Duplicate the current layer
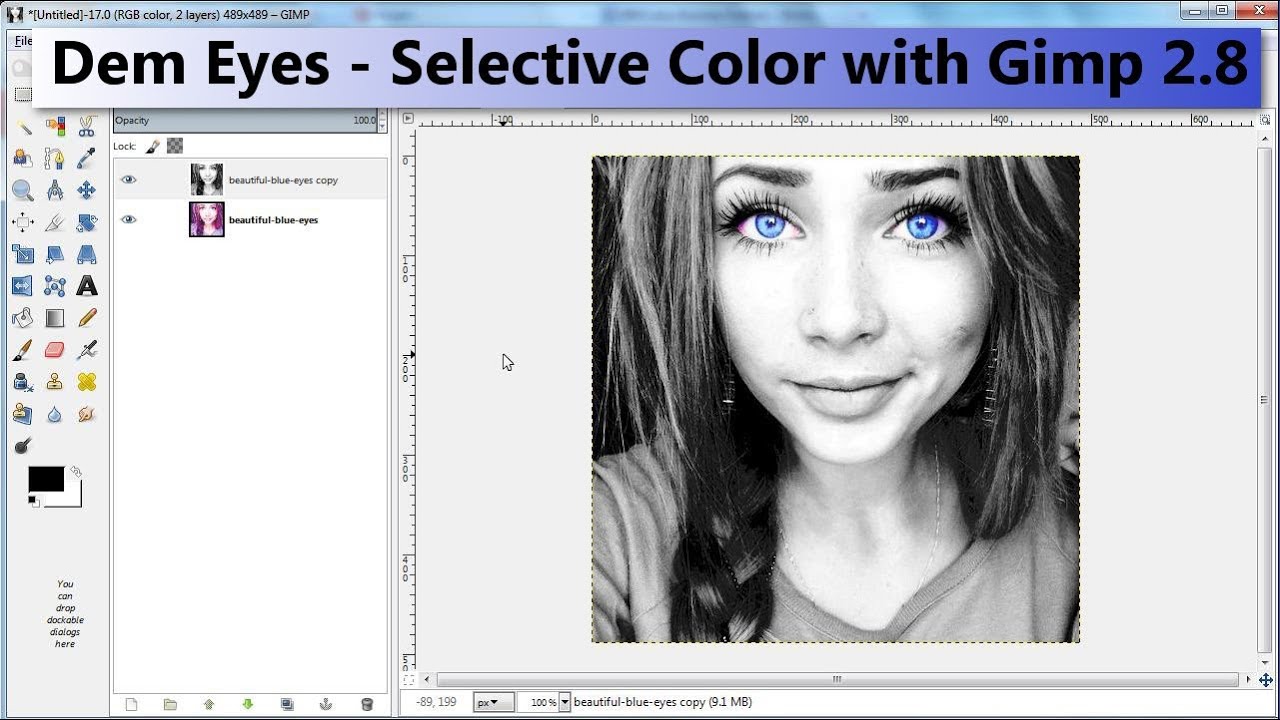Image resolution: width=1280 pixels, height=720 pixels. click(x=287, y=704)
